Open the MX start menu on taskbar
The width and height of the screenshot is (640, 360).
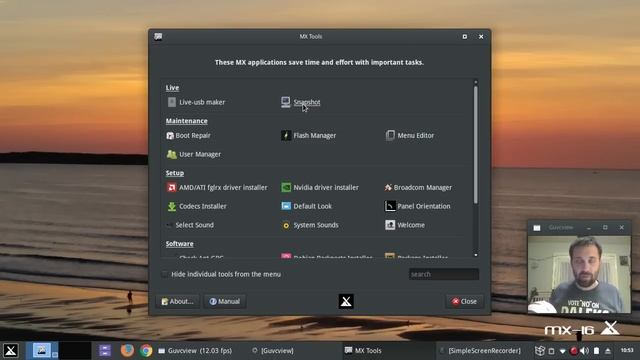click(x=11, y=351)
